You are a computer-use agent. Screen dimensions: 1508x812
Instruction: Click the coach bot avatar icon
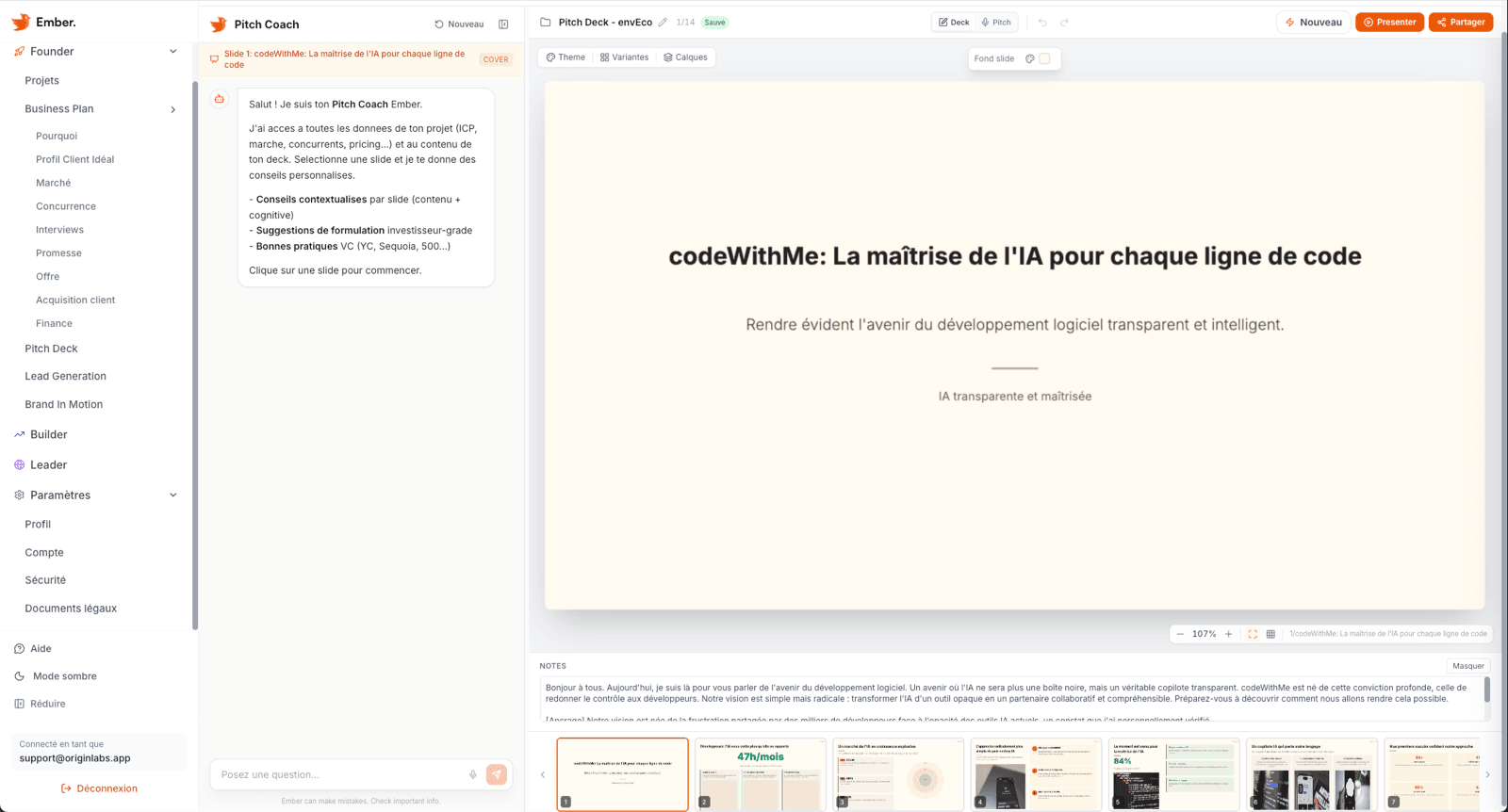coord(220,99)
